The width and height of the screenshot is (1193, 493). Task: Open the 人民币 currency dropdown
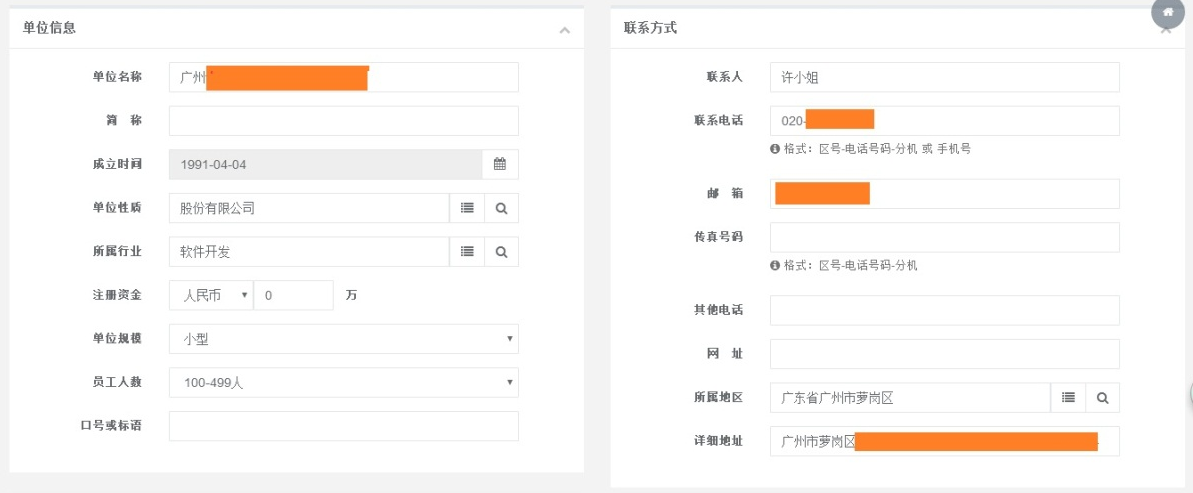point(211,295)
